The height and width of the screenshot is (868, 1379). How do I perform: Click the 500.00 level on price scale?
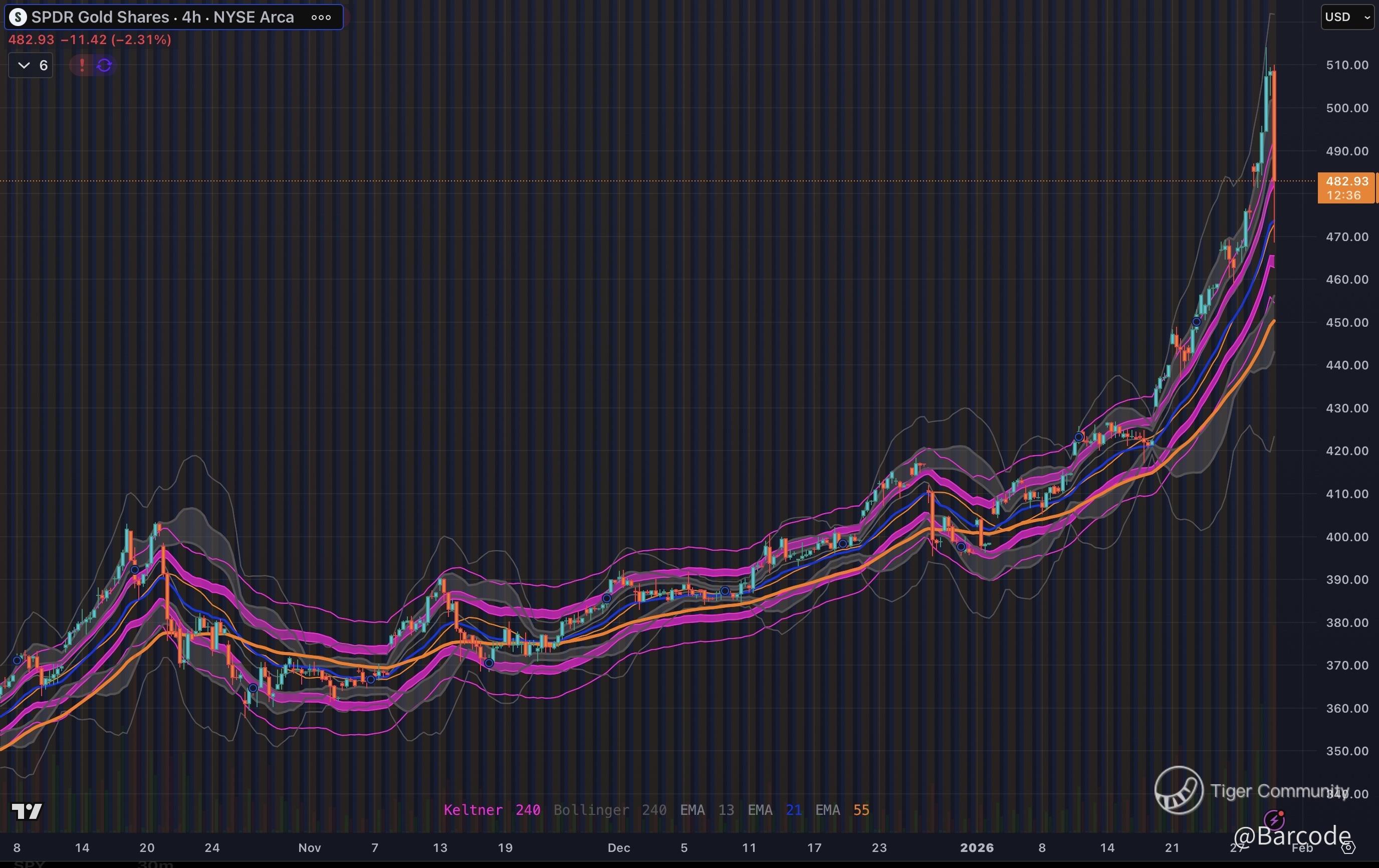pos(1347,108)
